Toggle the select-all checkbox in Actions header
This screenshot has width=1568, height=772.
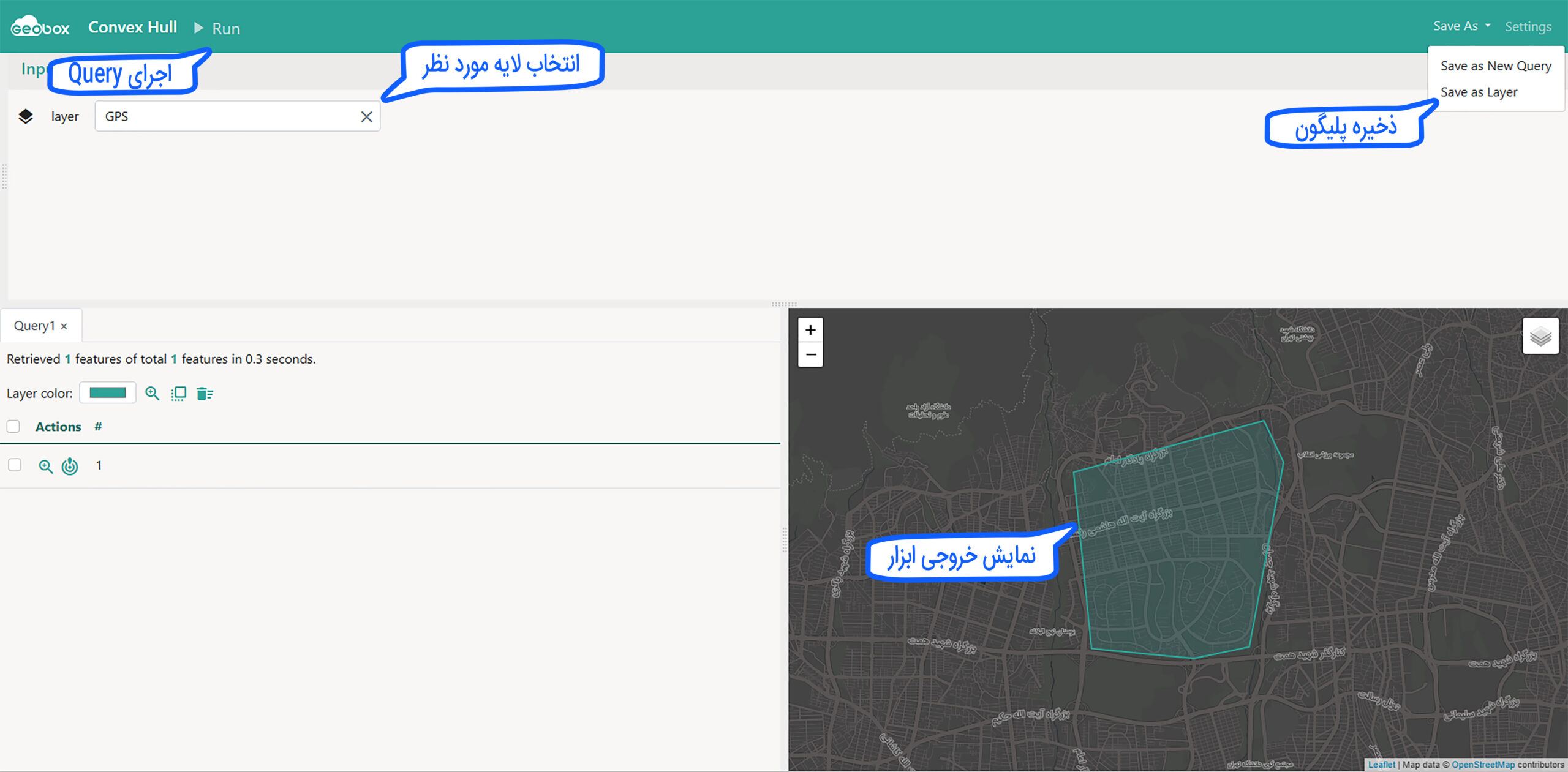tap(13, 427)
